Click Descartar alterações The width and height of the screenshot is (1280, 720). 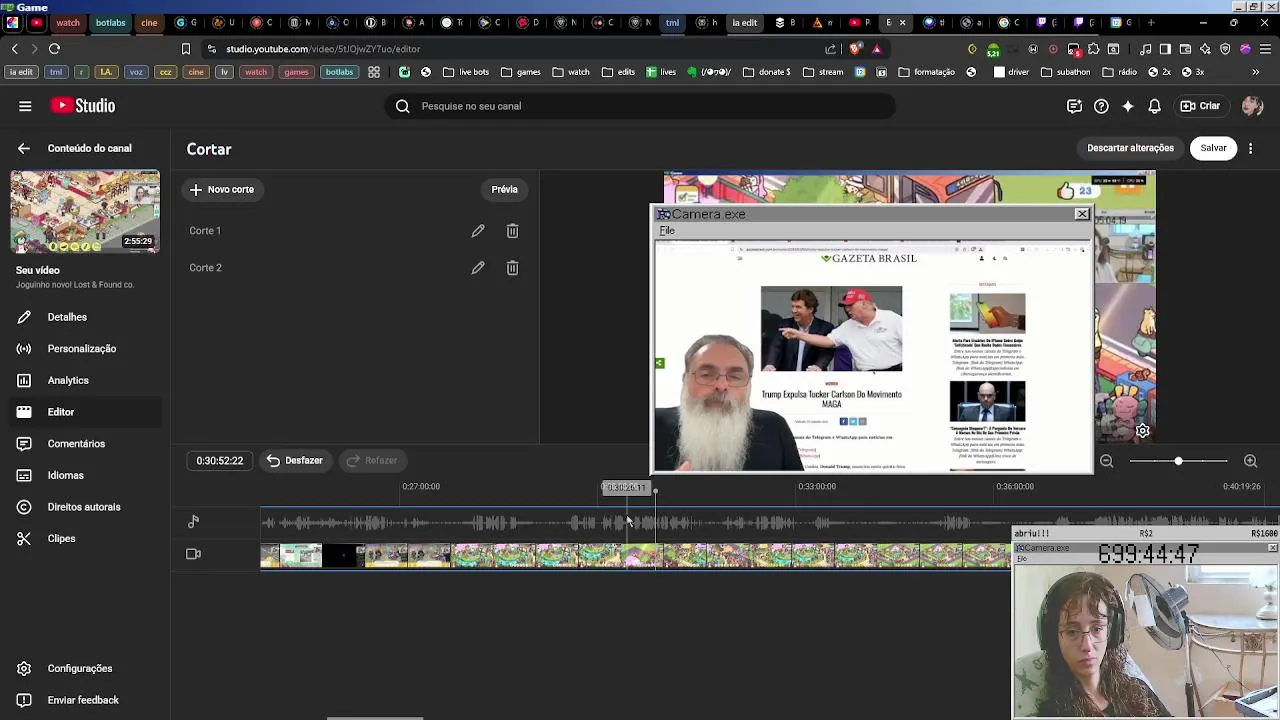[1130, 148]
